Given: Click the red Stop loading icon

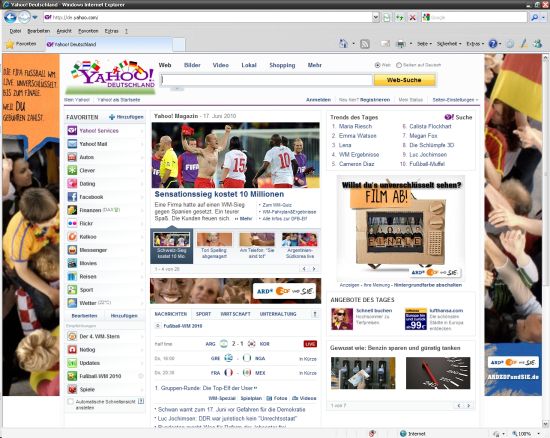Looking at the screenshot, I should [x=413, y=17].
